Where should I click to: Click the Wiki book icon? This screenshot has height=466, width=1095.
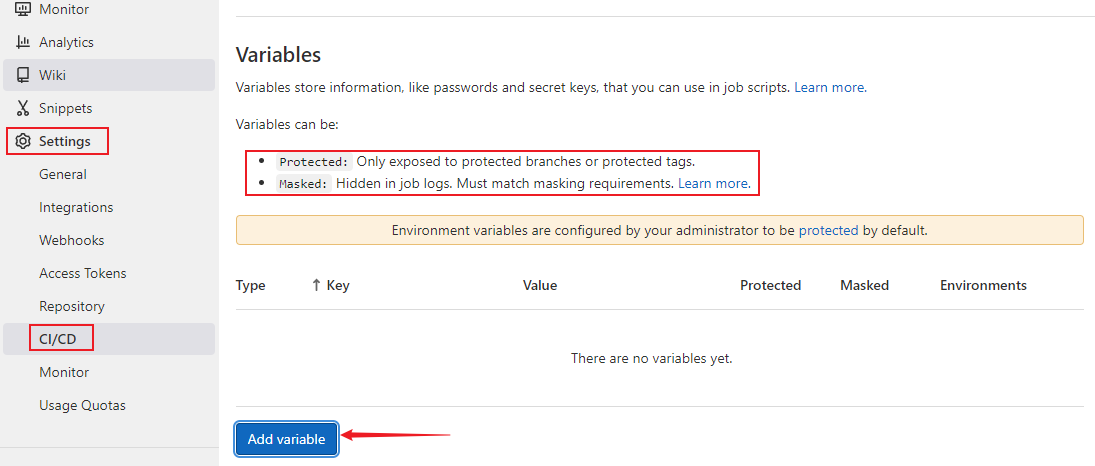tap(23, 75)
